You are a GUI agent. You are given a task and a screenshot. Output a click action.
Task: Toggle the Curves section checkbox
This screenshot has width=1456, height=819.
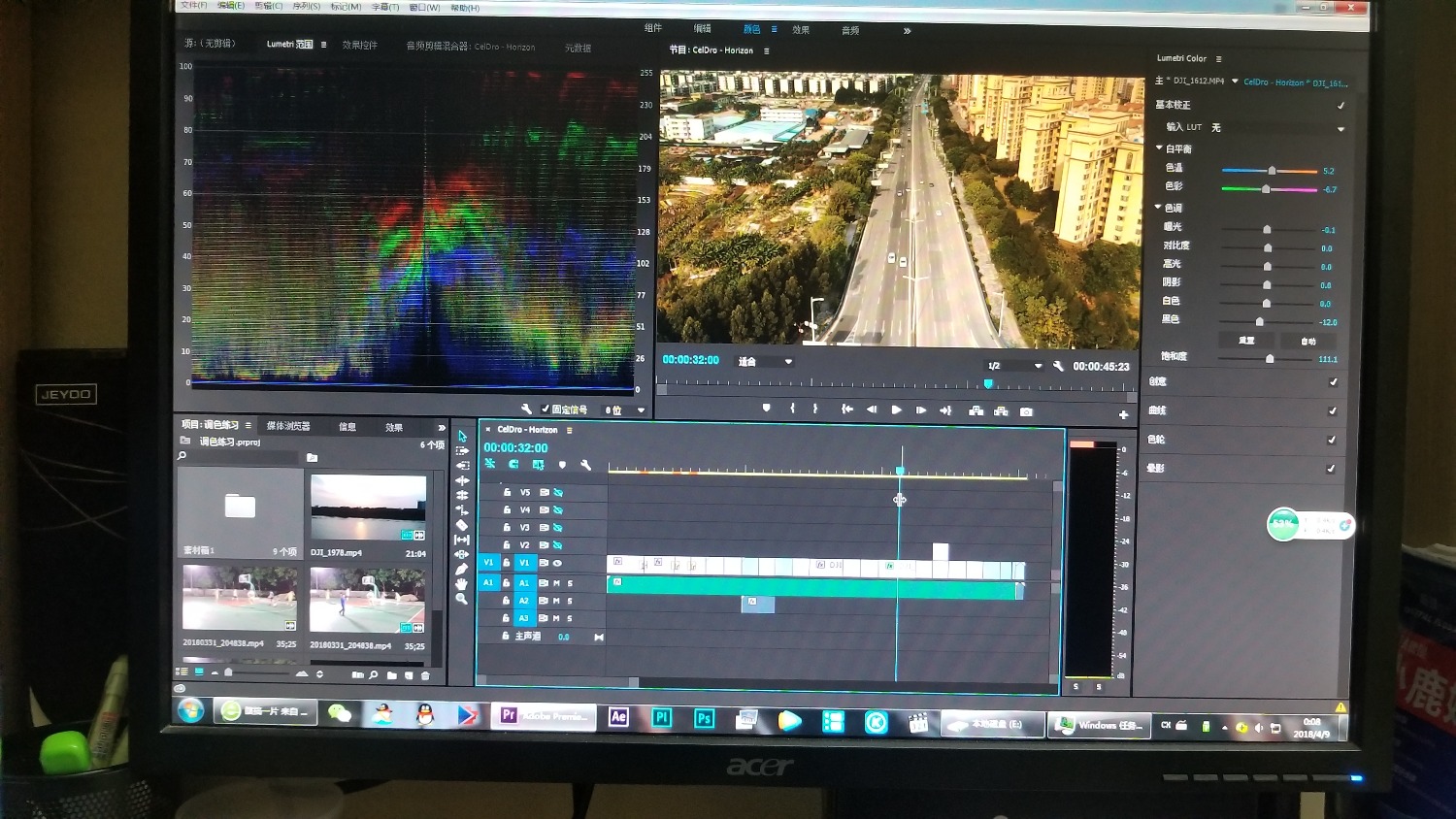1332,411
